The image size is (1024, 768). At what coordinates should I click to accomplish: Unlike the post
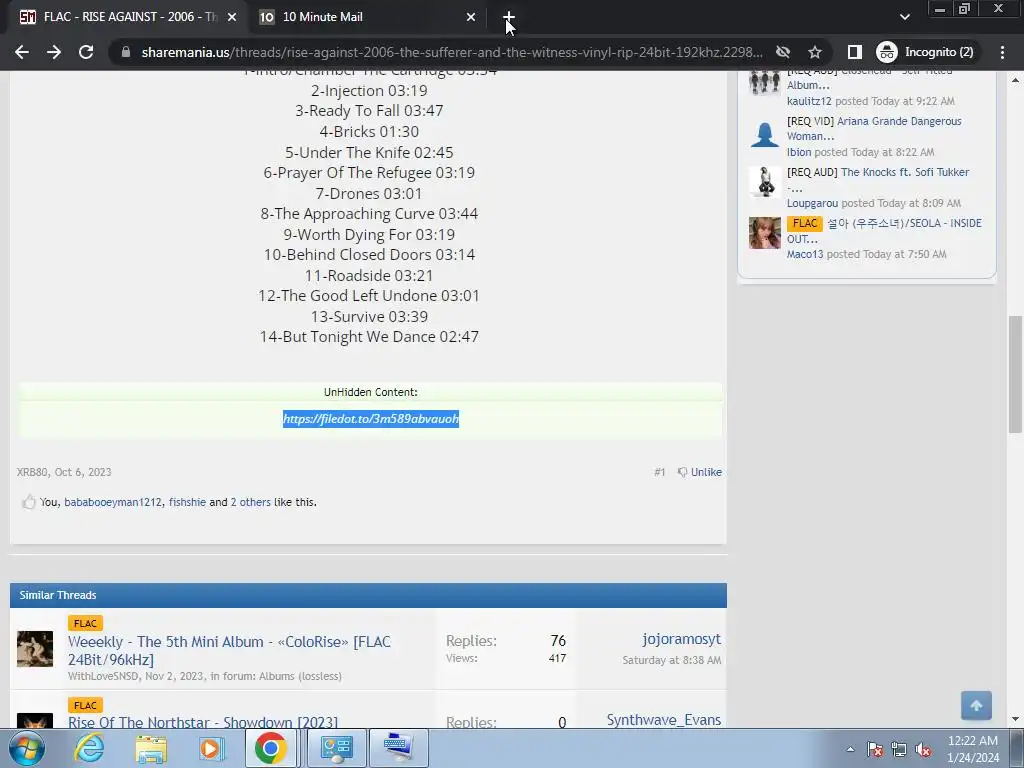[706, 472]
